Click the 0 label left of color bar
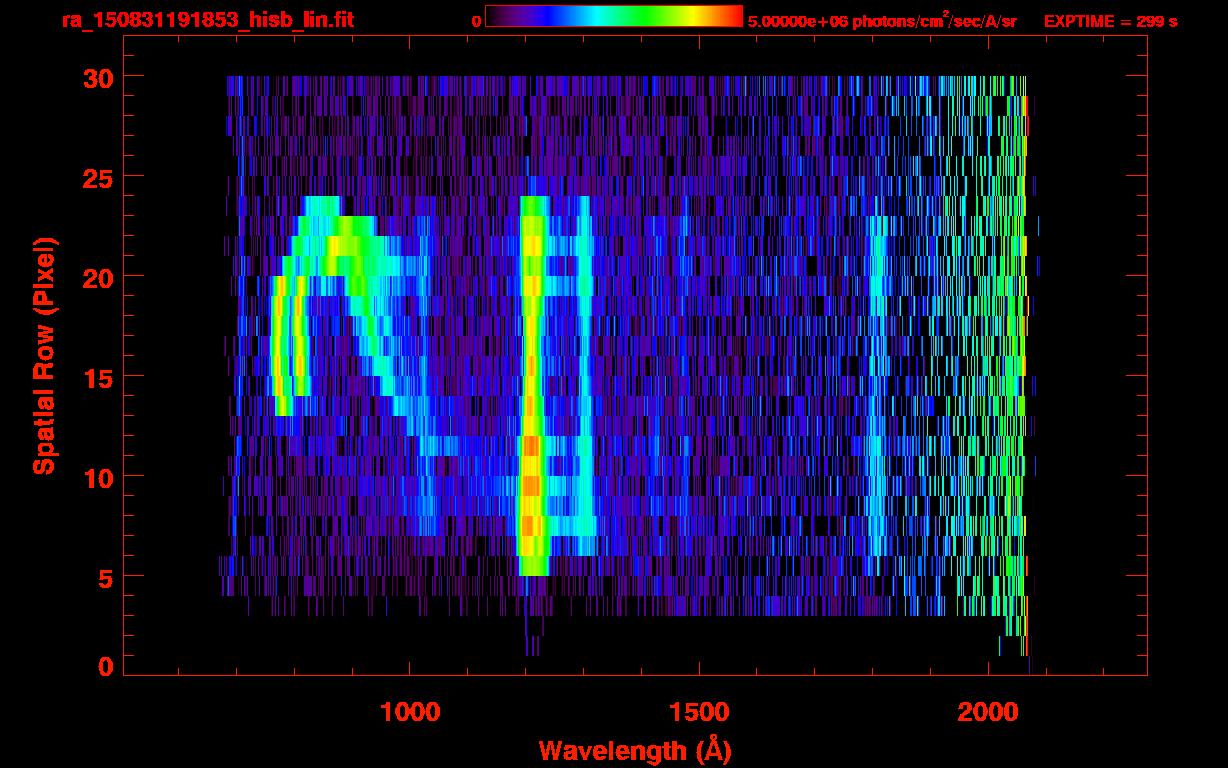Viewport: 1228px width, 768px height. 476,21
